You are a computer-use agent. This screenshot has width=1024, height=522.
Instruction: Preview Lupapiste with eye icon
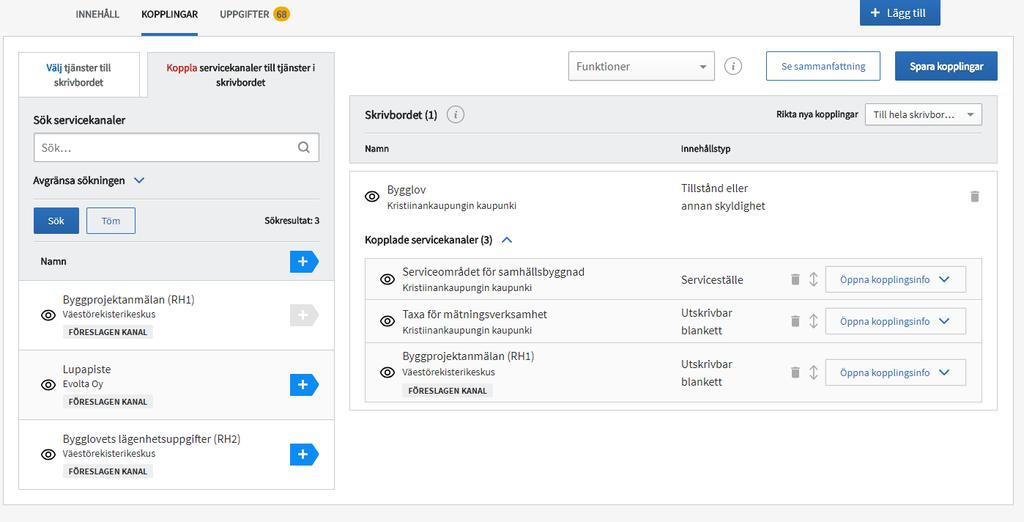tap(48, 385)
